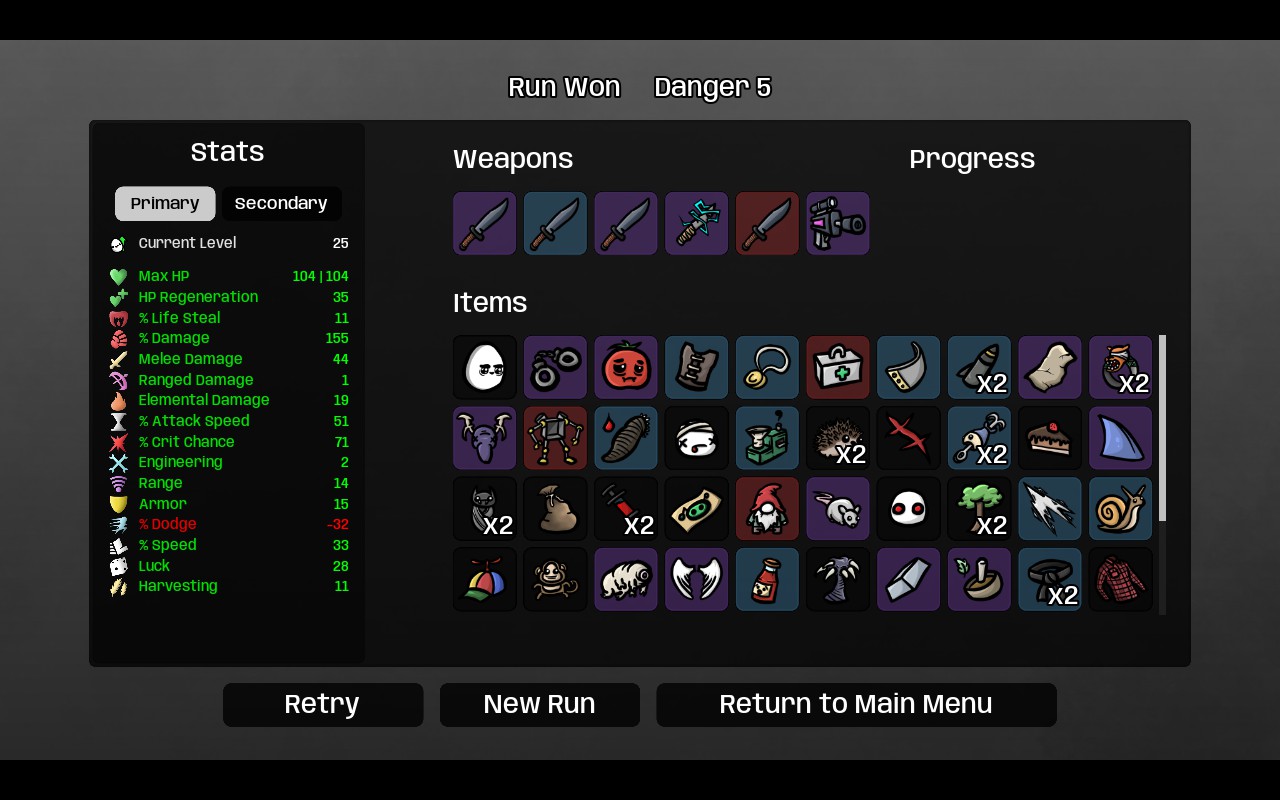This screenshot has height=800, width=1280.
Task: Select the Primary stats tab
Action: [x=165, y=203]
